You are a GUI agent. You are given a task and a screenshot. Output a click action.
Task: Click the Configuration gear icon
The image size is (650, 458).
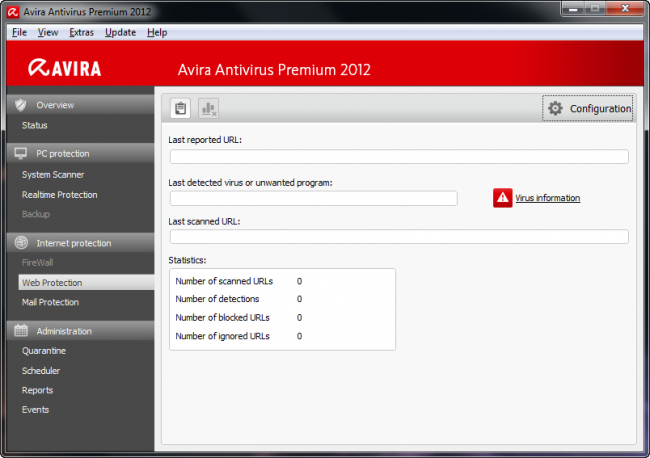click(555, 109)
